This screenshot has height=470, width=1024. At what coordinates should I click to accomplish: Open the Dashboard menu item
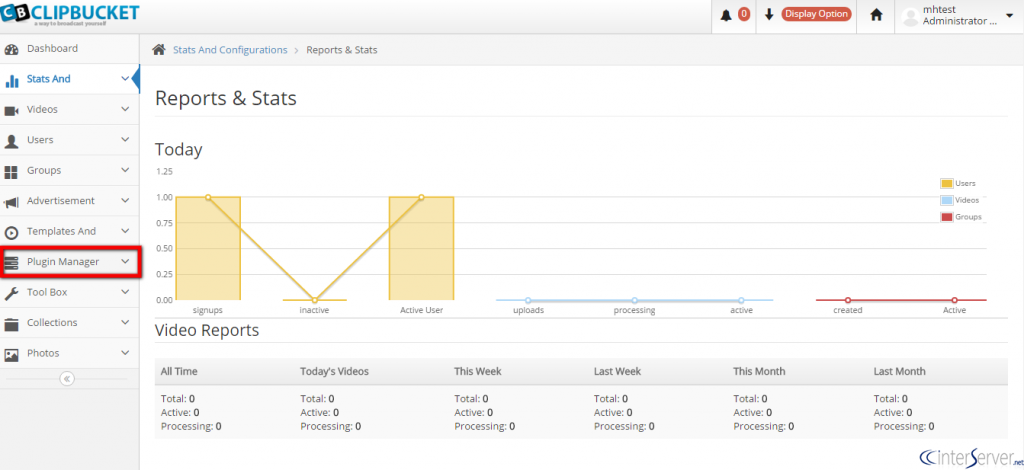click(x=69, y=48)
